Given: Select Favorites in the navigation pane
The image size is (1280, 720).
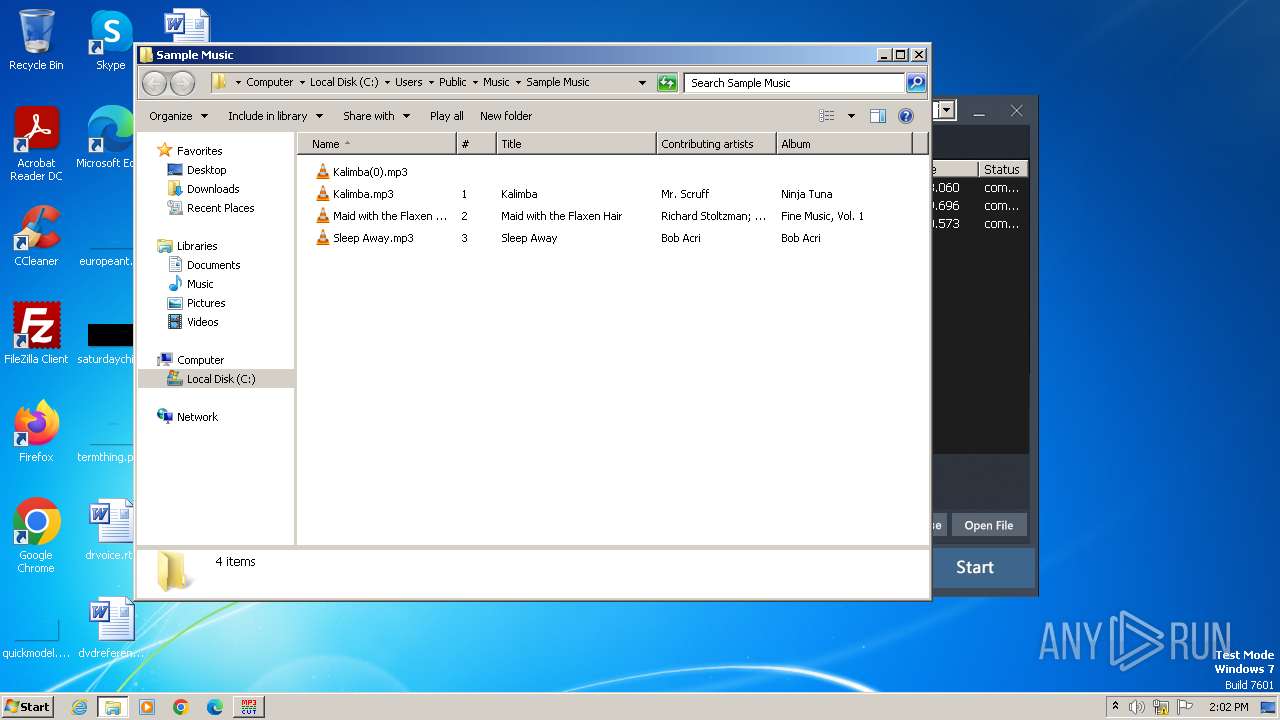Looking at the screenshot, I should (x=199, y=151).
